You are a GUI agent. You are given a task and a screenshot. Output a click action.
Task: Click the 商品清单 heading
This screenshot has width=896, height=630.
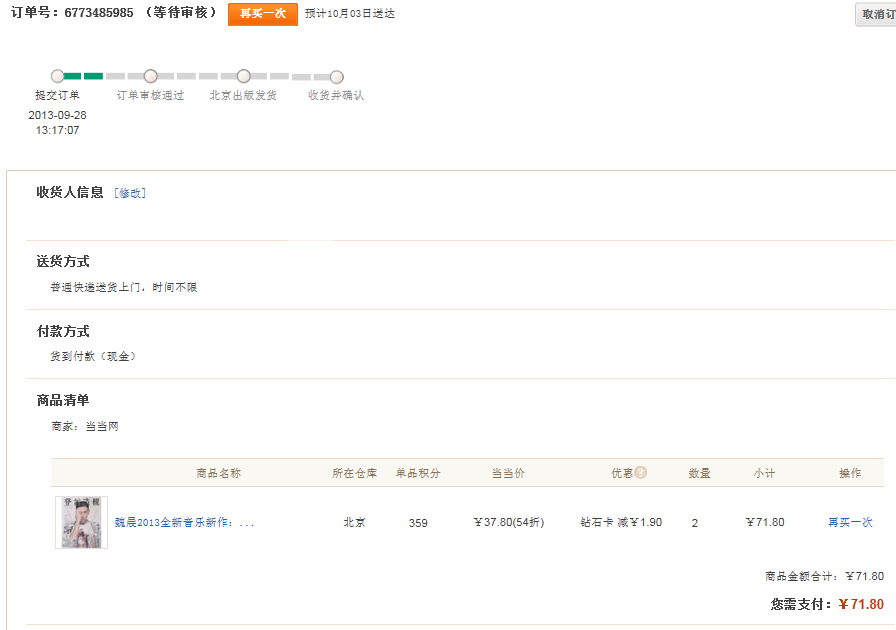point(63,400)
